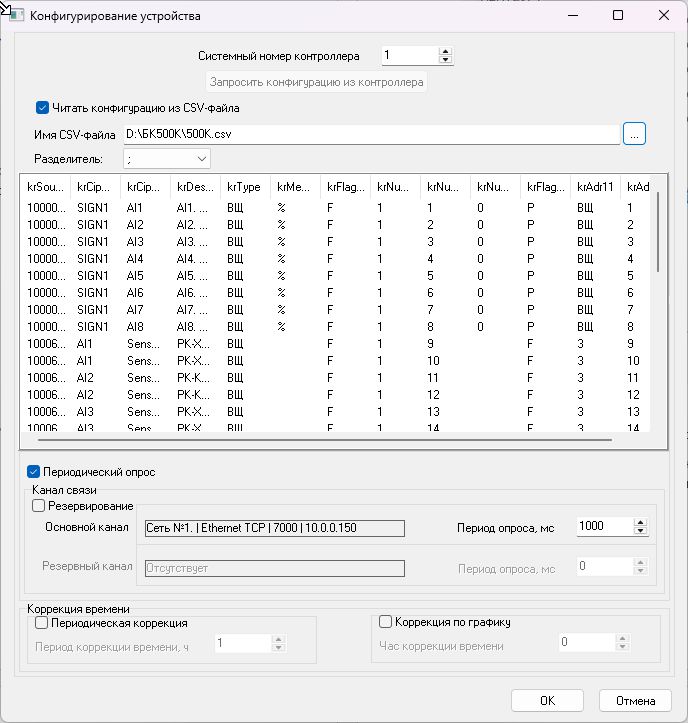Click 'Запросить конфигурацию из контроллера' button
688x723 pixels.
316,82
